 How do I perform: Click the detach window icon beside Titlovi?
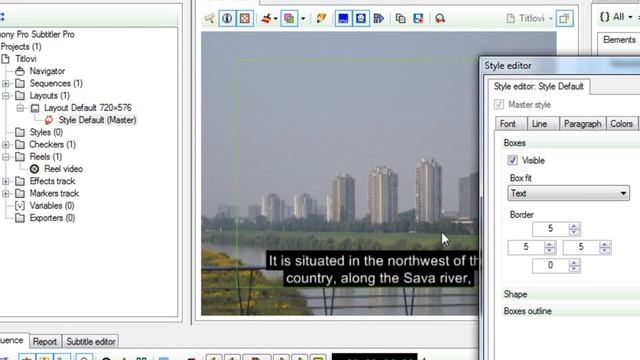coord(564,18)
